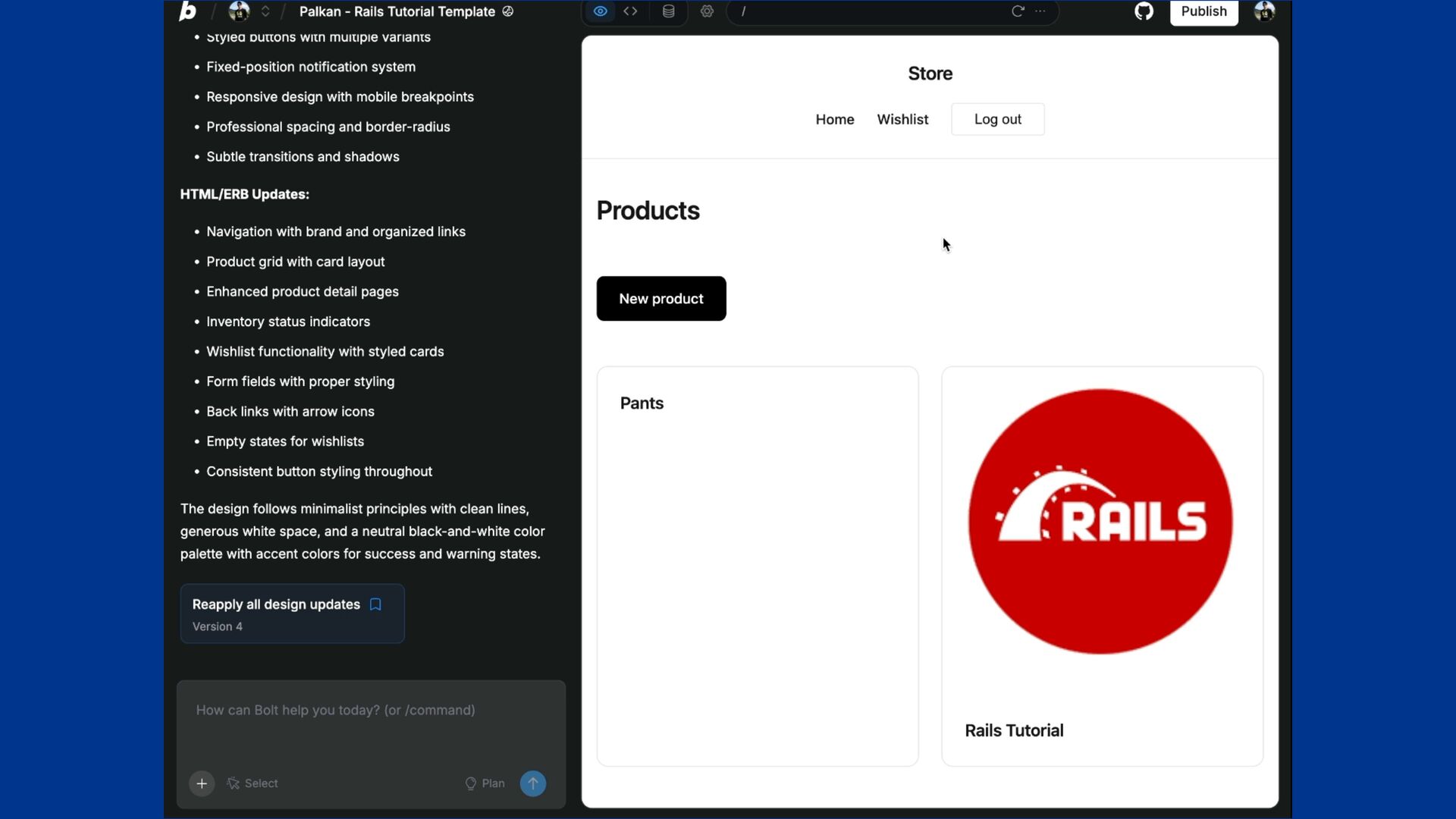Screen dimensions: 1456x819
Task: Activate the Select element tool
Action: [x=253, y=783]
